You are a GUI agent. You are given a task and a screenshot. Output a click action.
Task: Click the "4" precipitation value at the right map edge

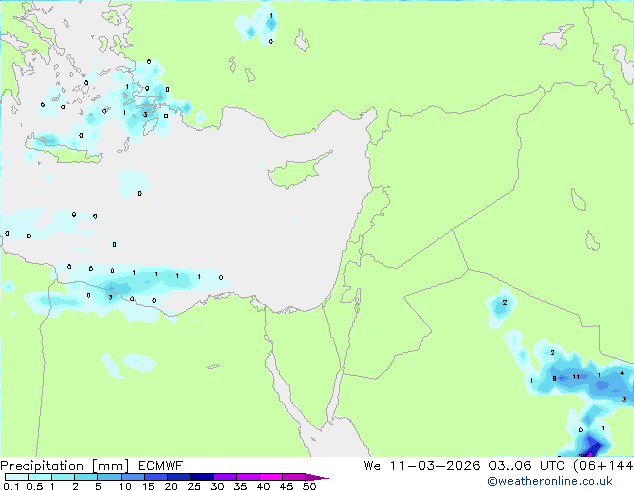point(622,373)
